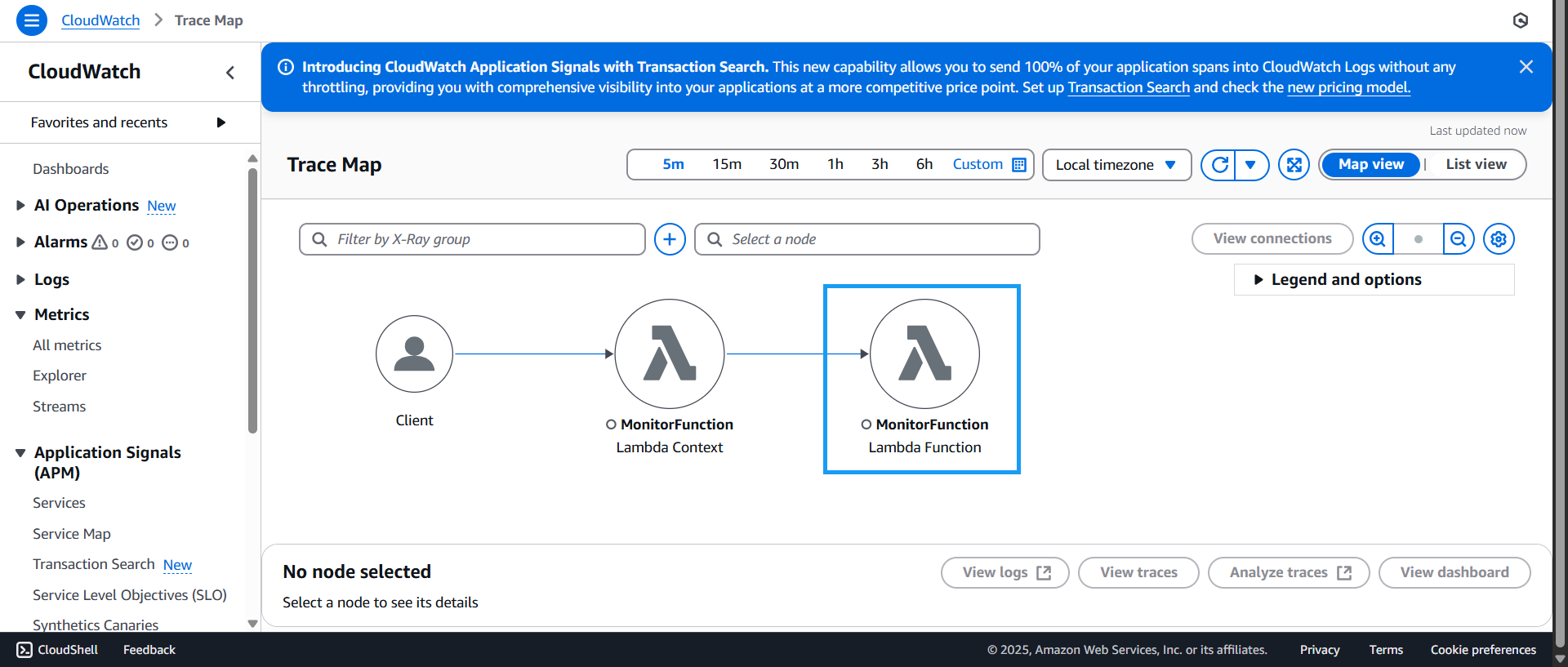The image size is (1568, 667).
Task: Click the refresh trace map icon
Action: pyautogui.click(x=1219, y=165)
